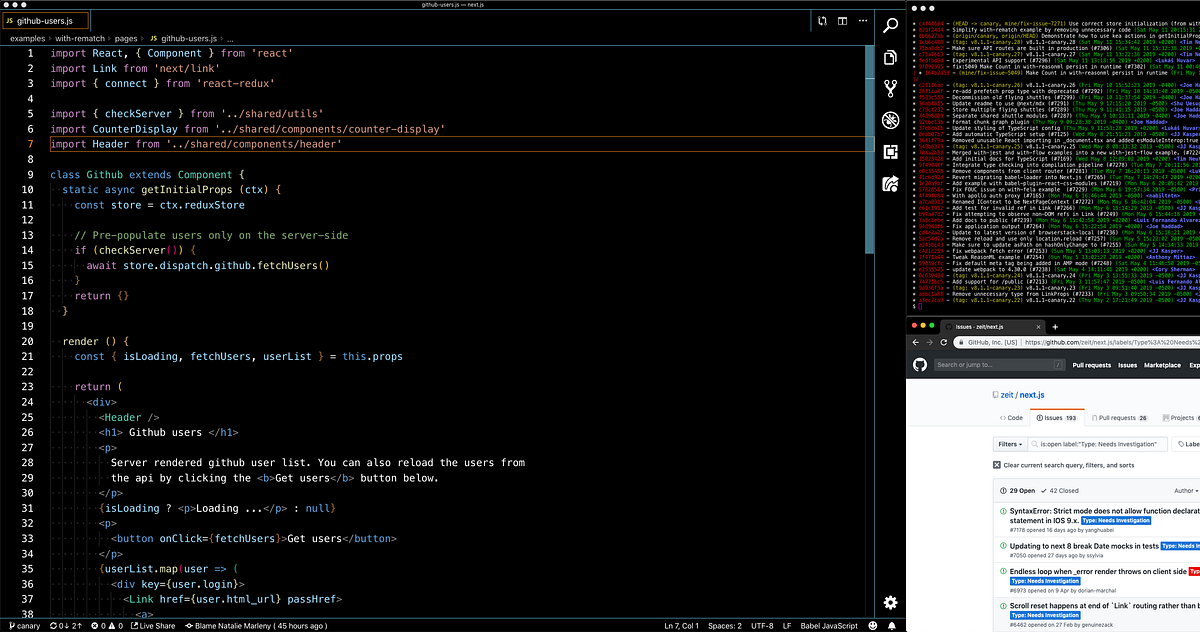Screen dimensions: 1200x632
Task: Click the canary branch in status bar
Action: (x=27, y=625)
